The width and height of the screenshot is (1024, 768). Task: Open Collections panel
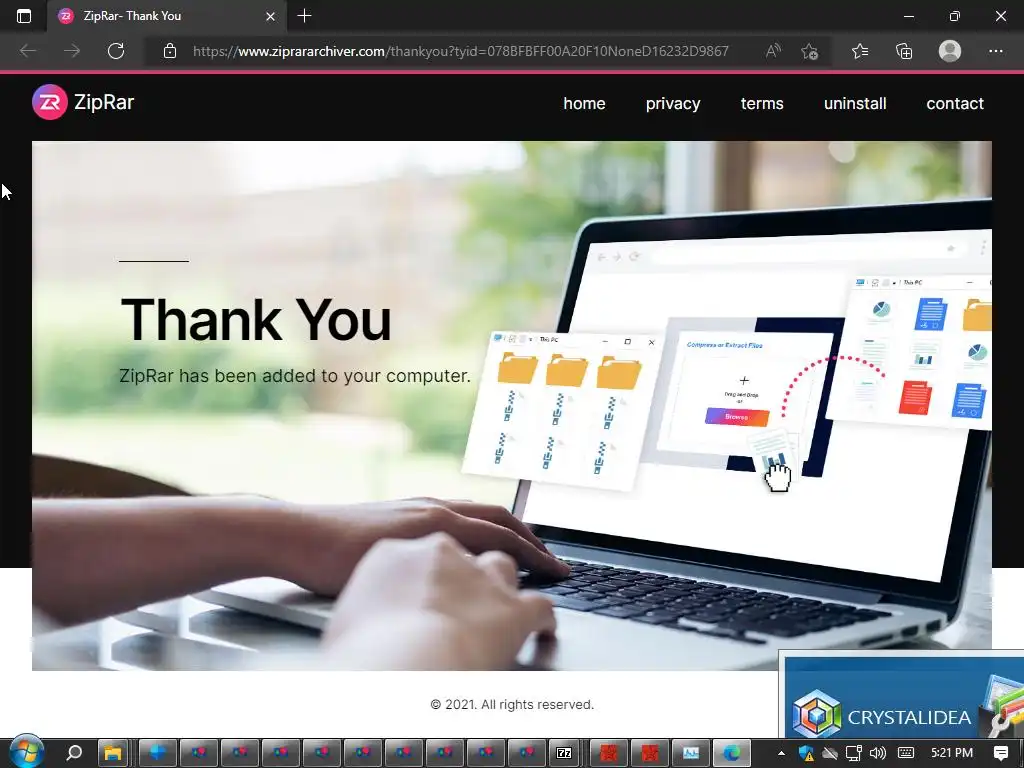[904, 51]
